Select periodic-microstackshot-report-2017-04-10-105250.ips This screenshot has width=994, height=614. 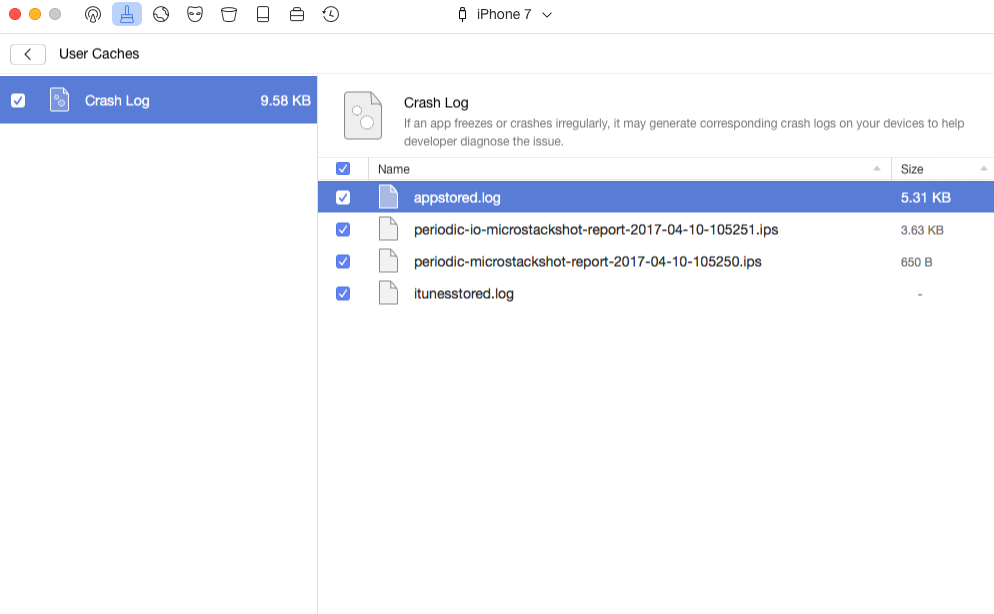point(588,262)
